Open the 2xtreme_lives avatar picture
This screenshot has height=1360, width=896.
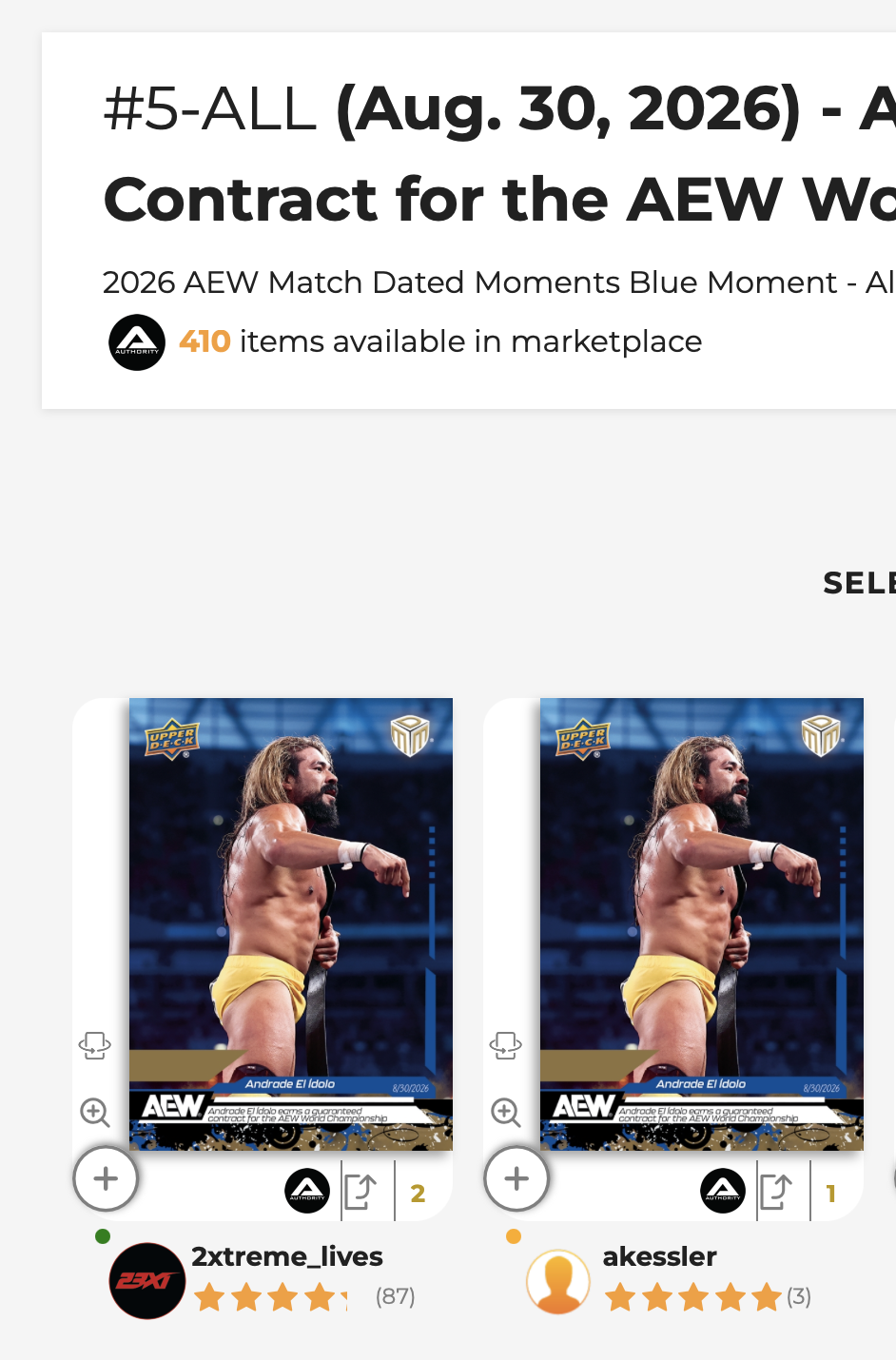click(147, 1280)
